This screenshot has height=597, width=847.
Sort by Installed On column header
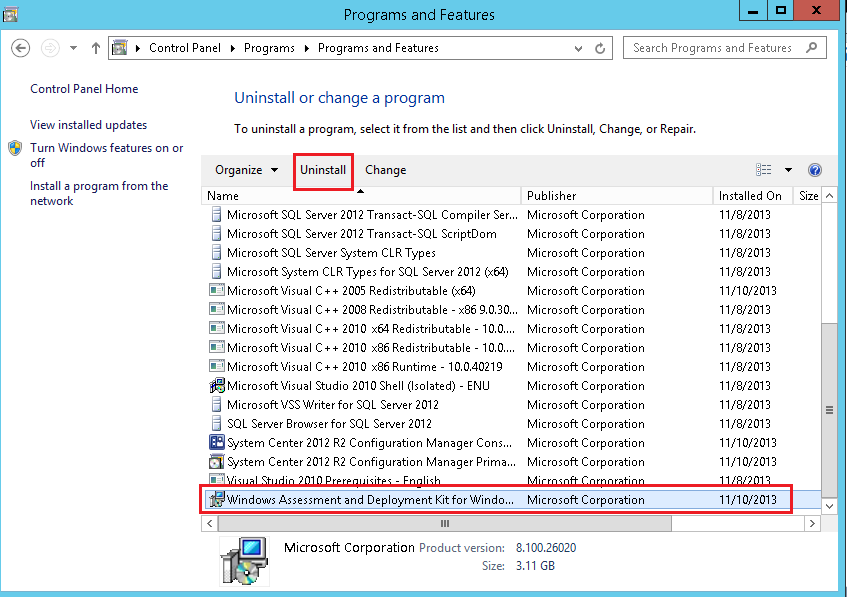pyautogui.click(x=750, y=196)
